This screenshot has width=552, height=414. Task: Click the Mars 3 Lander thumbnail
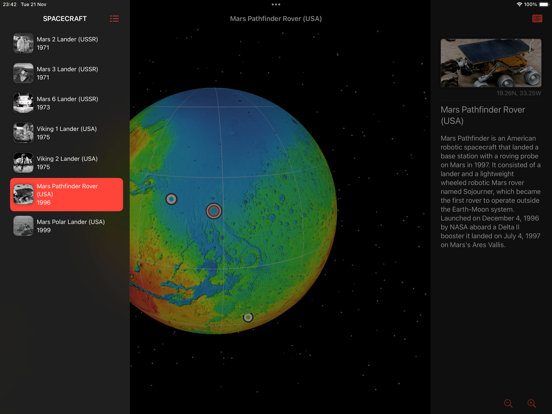pyautogui.click(x=23, y=73)
